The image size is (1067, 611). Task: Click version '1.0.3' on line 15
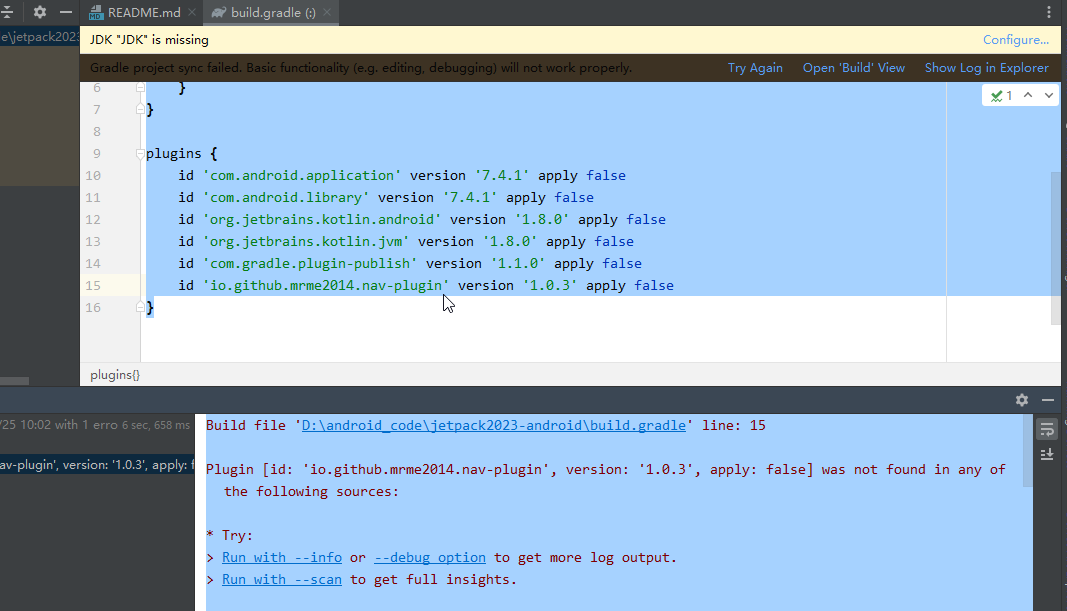(549, 285)
